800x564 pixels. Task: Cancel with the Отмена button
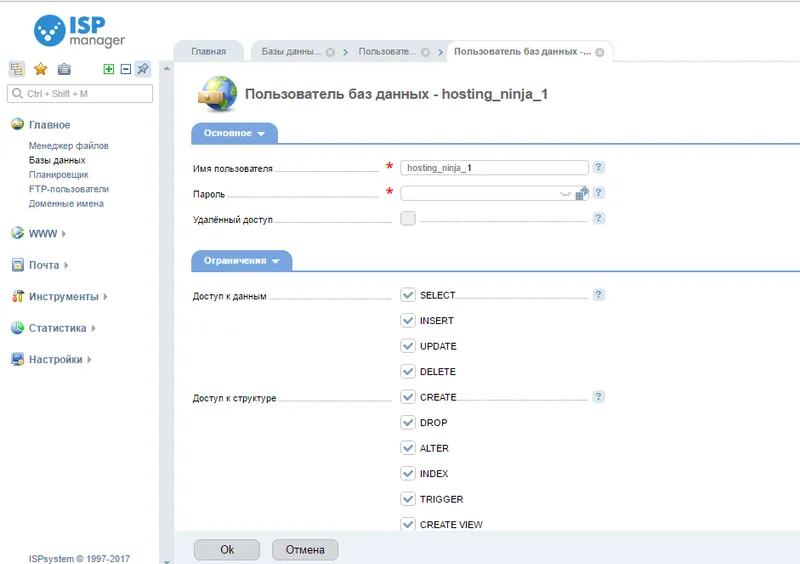tap(305, 550)
